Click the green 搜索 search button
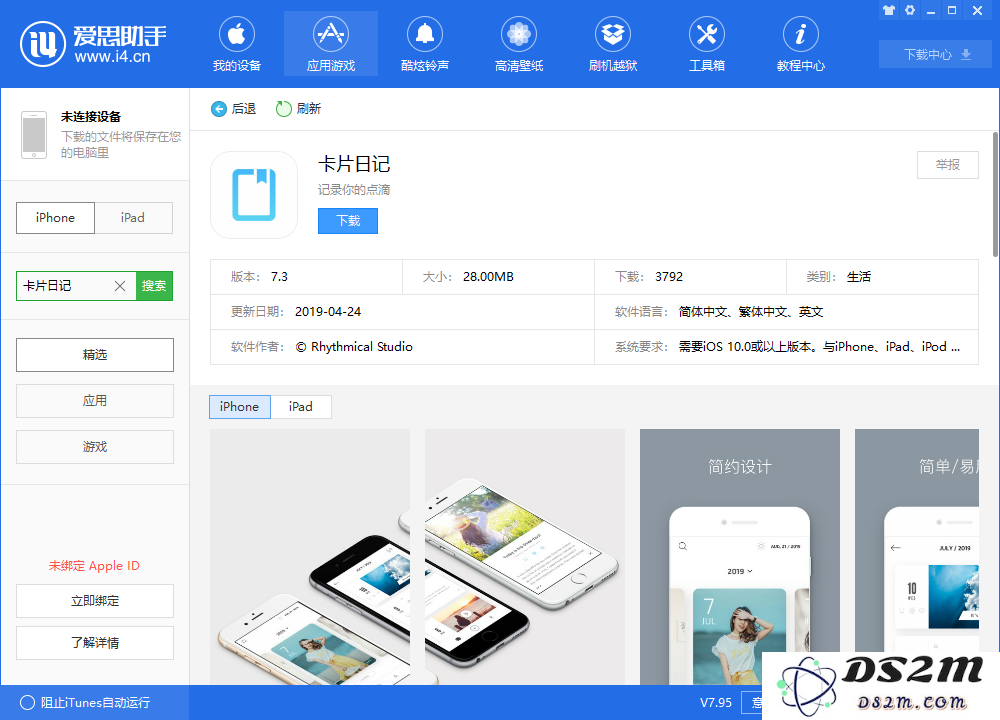This screenshot has height=720, width=1000. coord(154,286)
